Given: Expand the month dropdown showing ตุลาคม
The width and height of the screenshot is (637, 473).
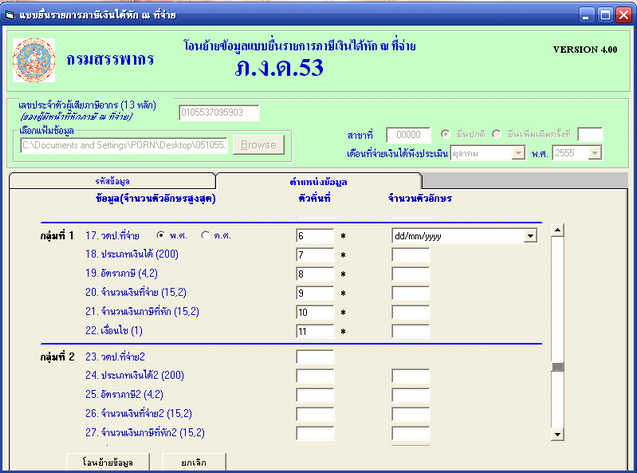Looking at the screenshot, I should (x=518, y=153).
